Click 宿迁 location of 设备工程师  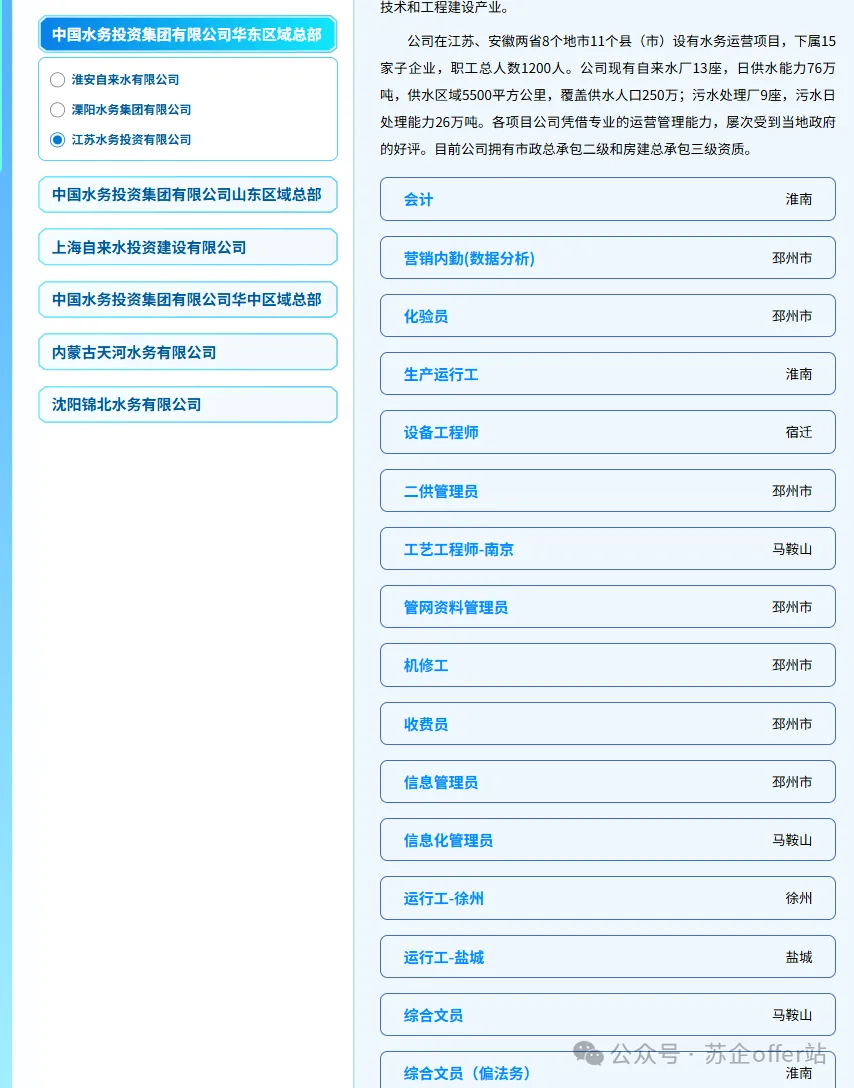(799, 432)
